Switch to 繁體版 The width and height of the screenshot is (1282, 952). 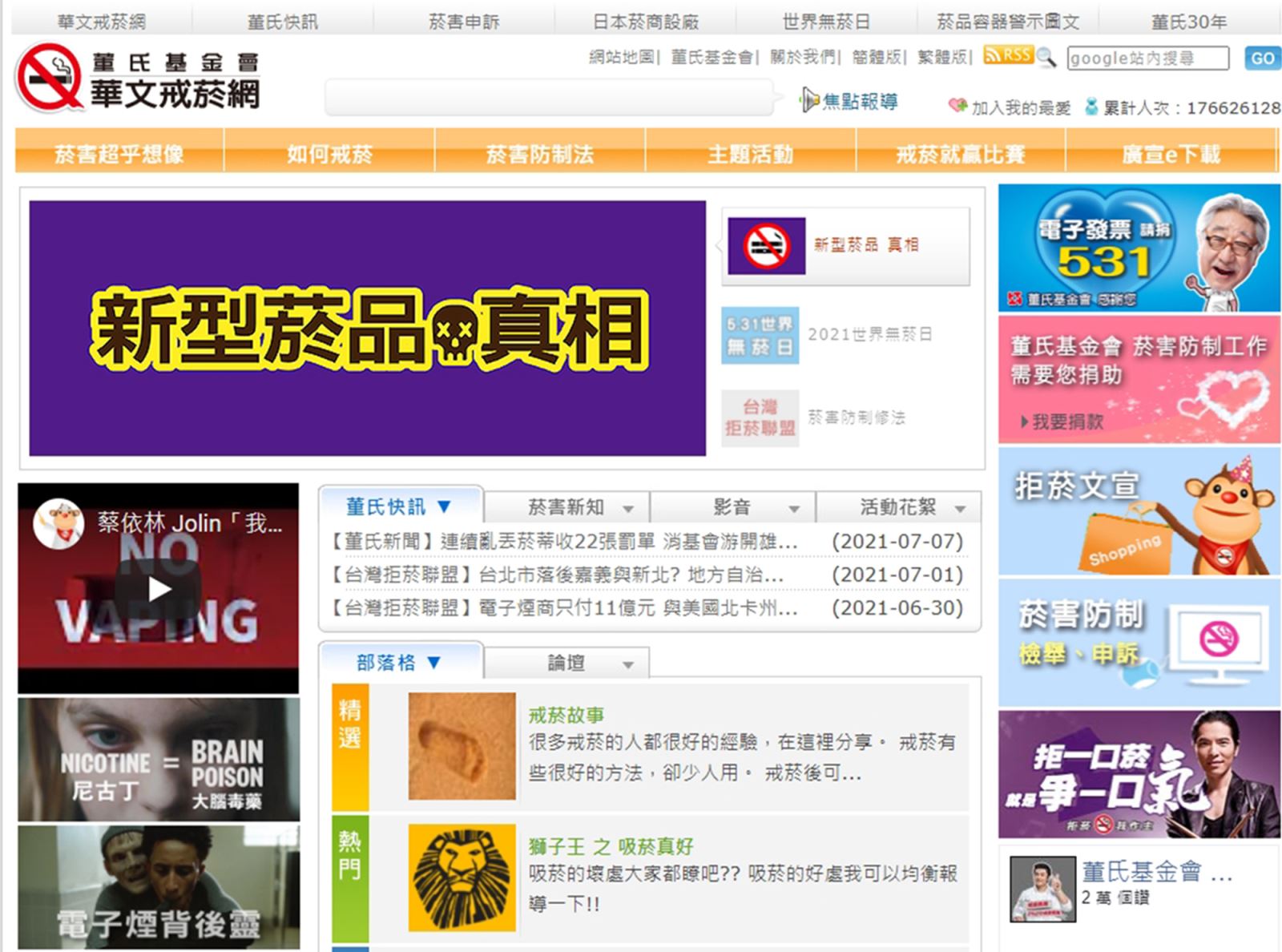[x=941, y=57]
